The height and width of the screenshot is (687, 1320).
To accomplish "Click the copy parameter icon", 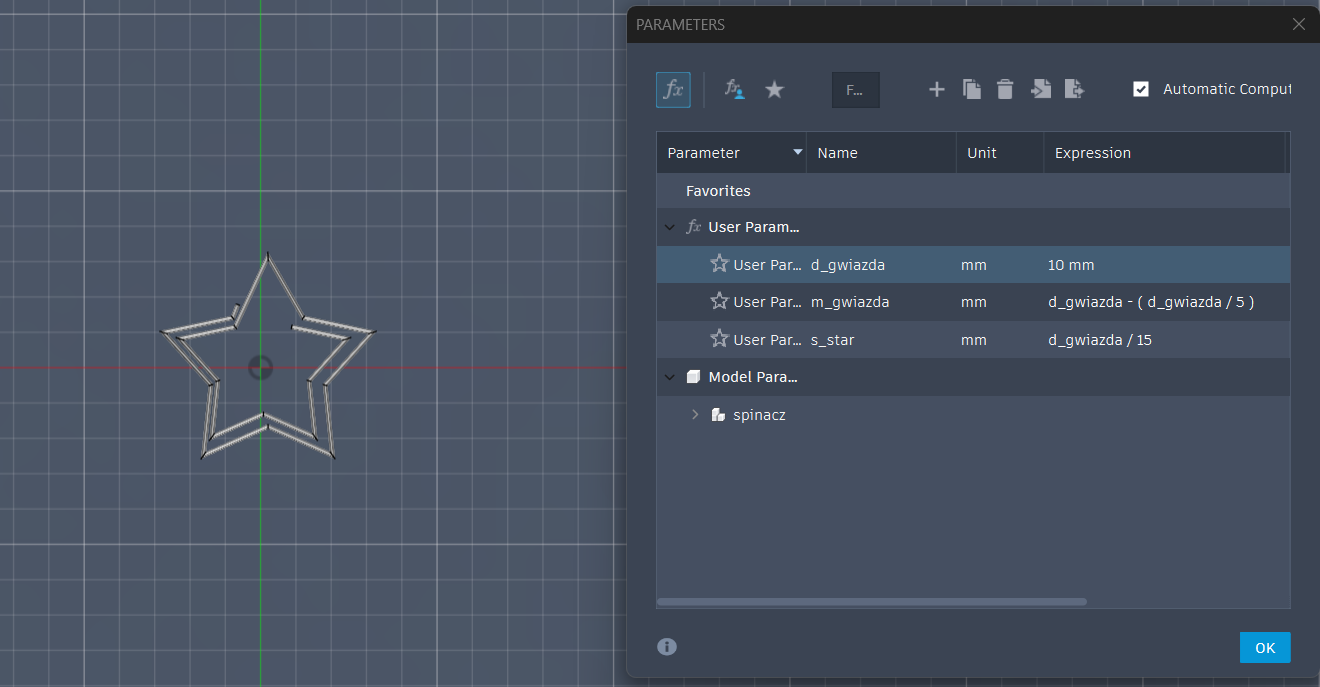I will tap(971, 90).
